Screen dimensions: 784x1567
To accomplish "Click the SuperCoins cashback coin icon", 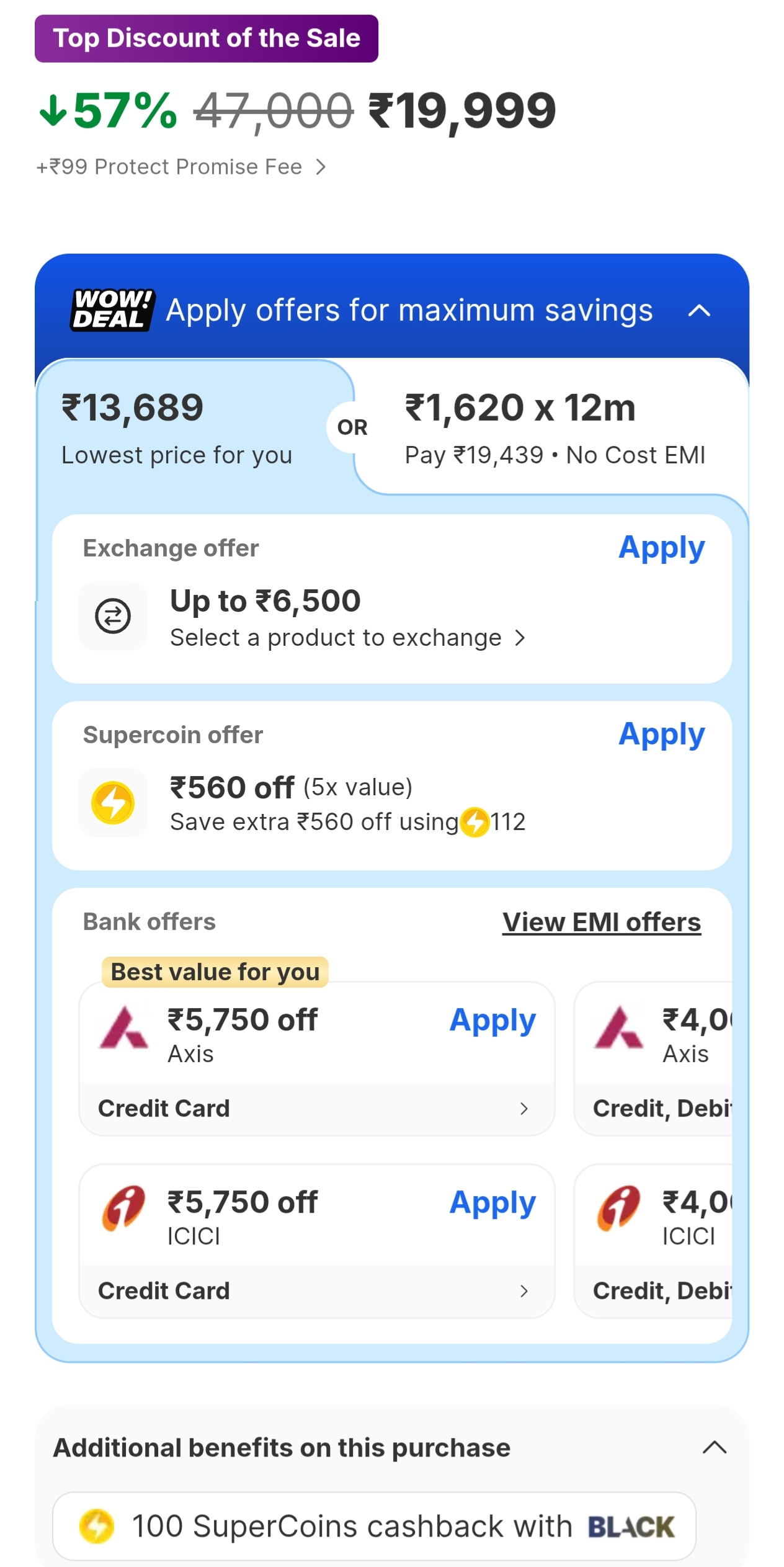I will (x=97, y=1526).
